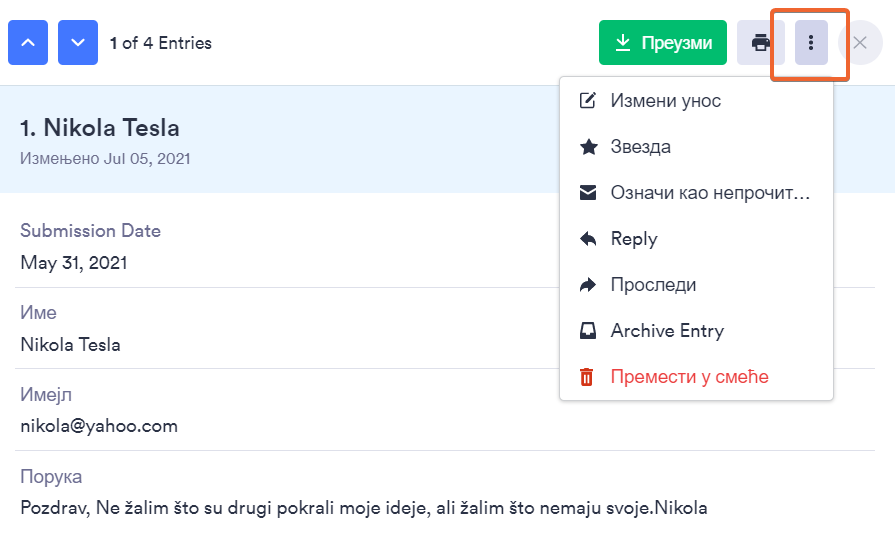Image resolution: width=895 pixels, height=534 pixels.
Task: Choose Звезда to star the entry
Action: (640, 147)
